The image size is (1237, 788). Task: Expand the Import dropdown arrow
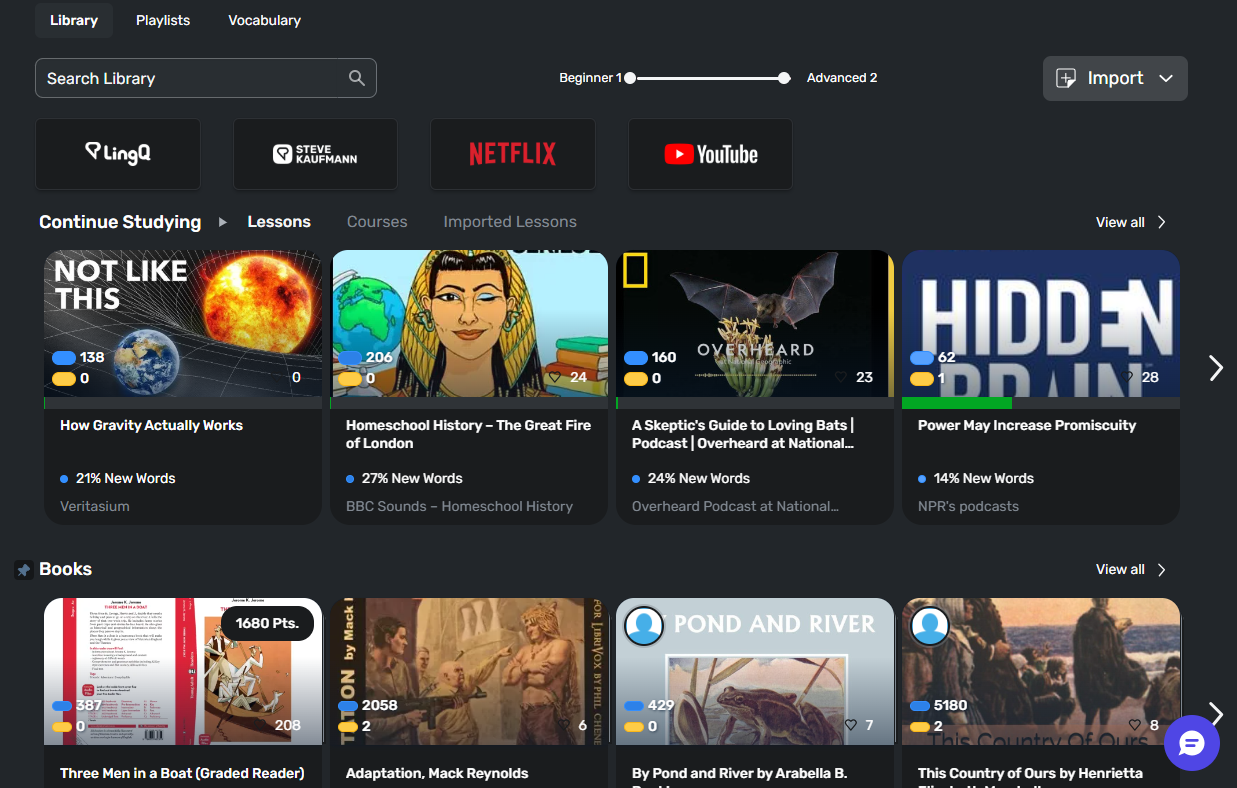1166,78
